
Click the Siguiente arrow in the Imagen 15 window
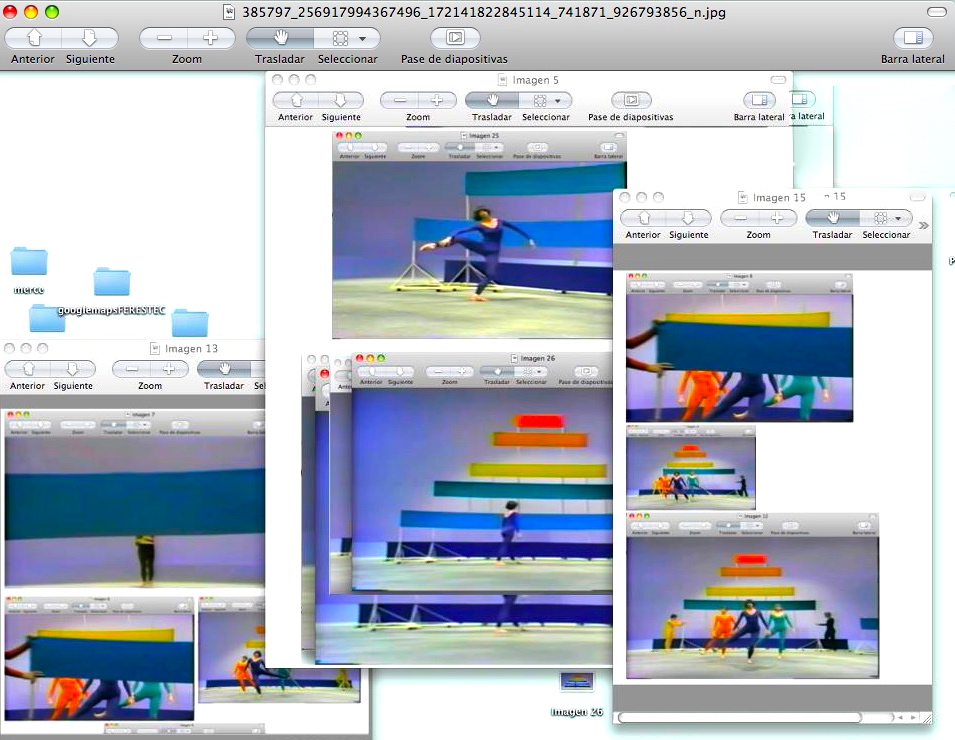click(688, 217)
